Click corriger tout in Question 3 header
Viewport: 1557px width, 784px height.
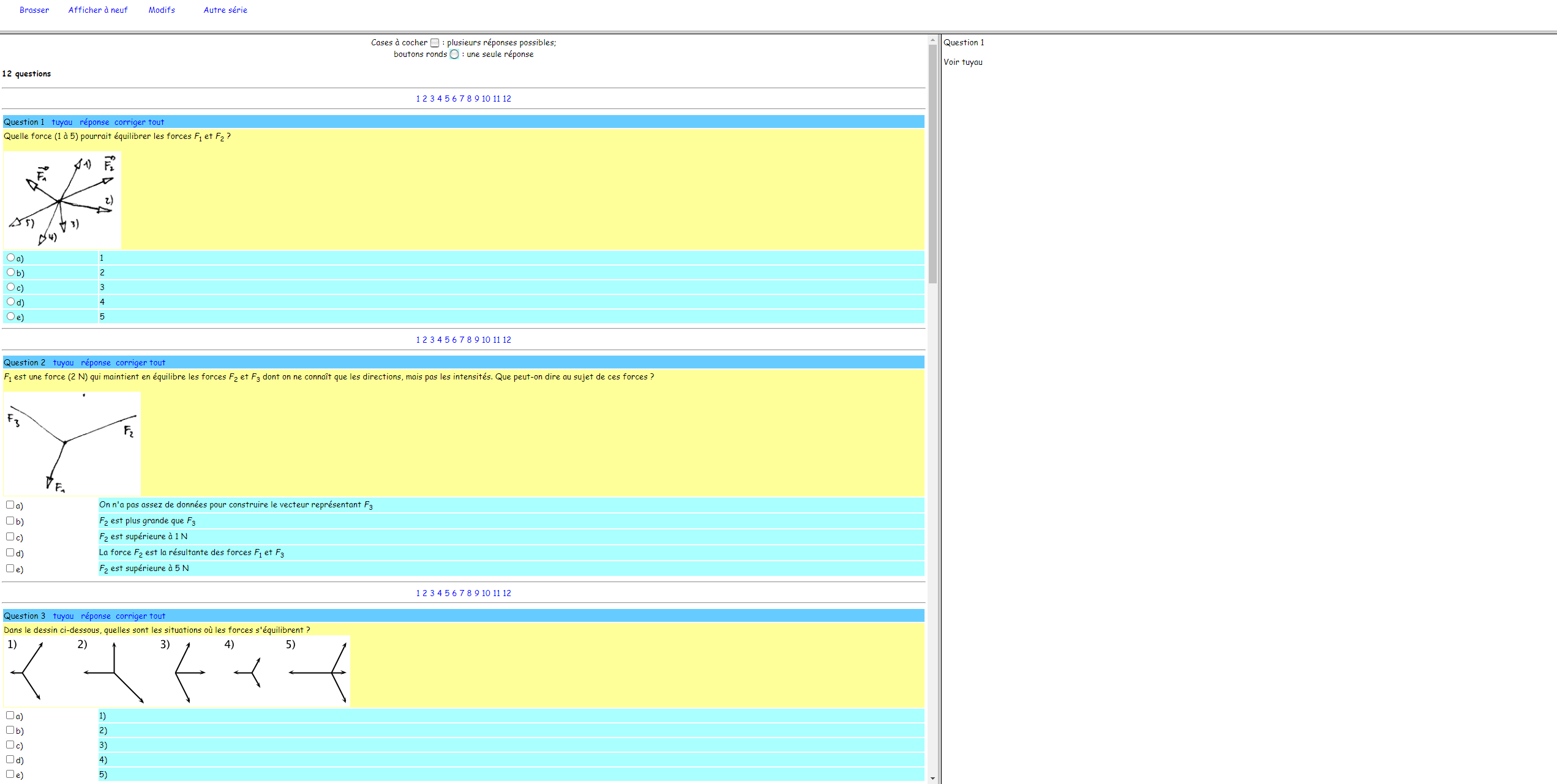140,616
